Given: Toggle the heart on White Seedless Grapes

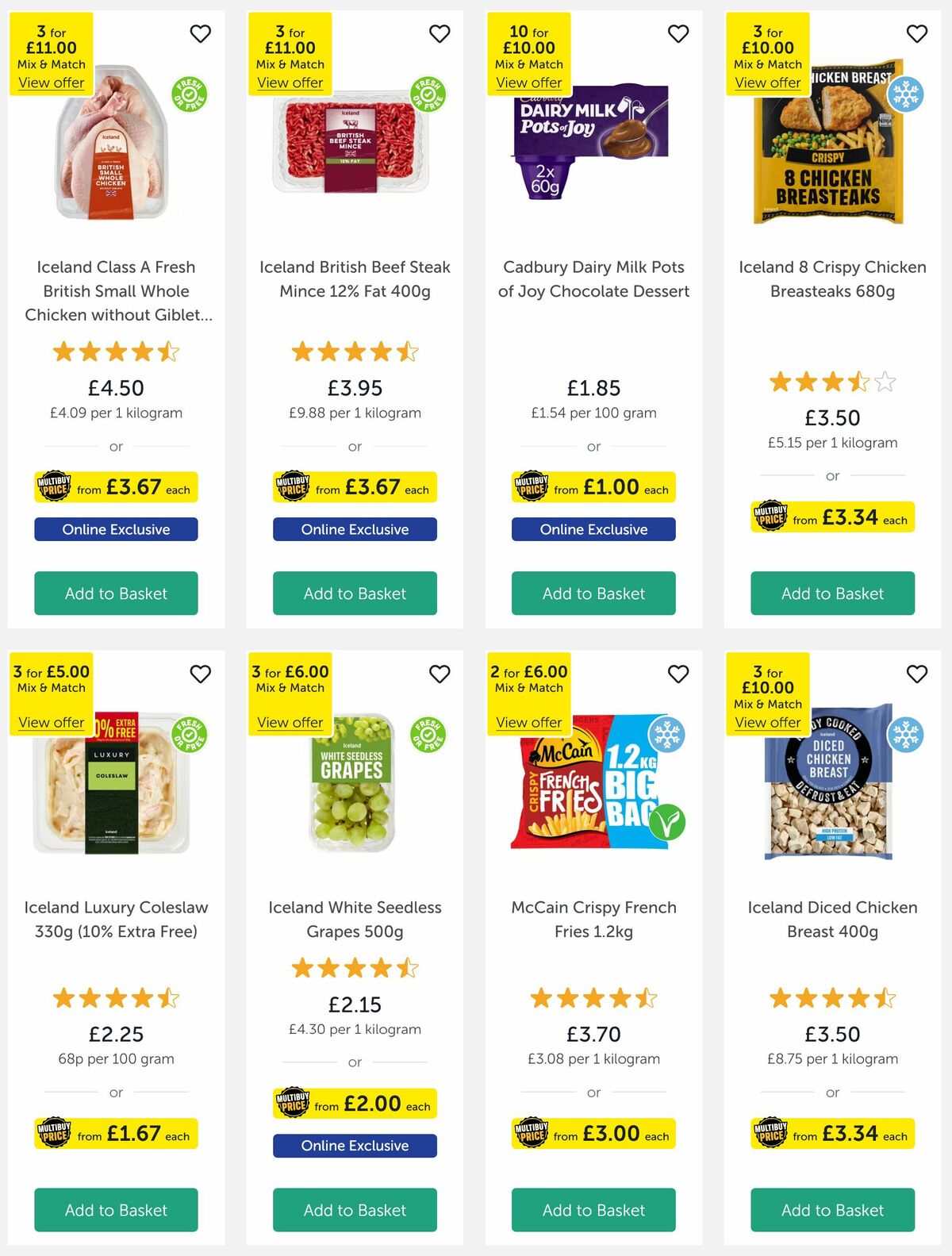Looking at the screenshot, I should pos(439,674).
